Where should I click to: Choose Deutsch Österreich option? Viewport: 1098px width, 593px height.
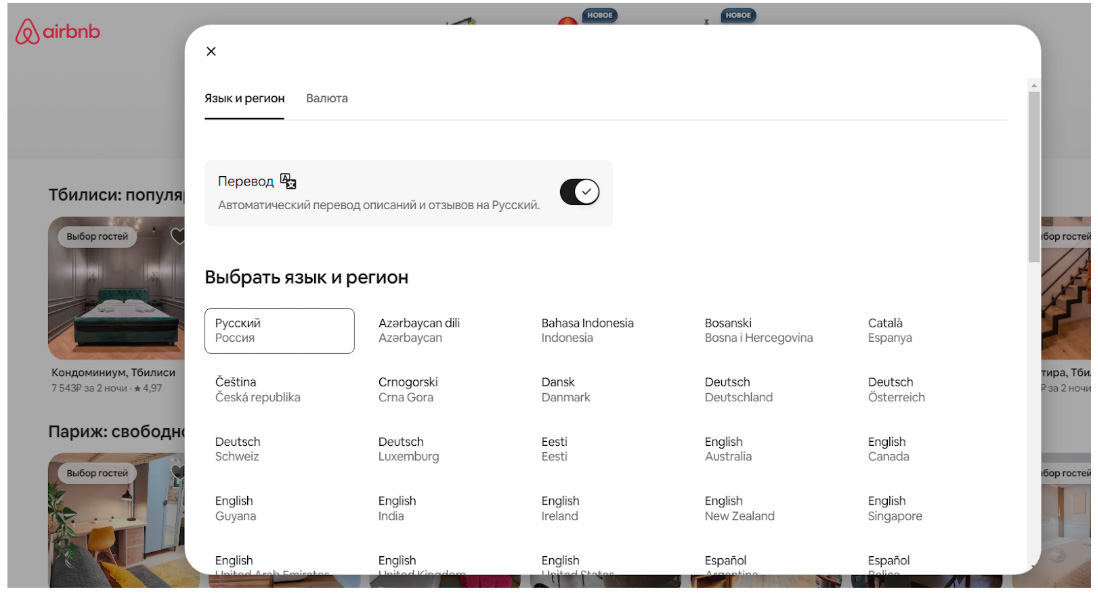[896, 390]
